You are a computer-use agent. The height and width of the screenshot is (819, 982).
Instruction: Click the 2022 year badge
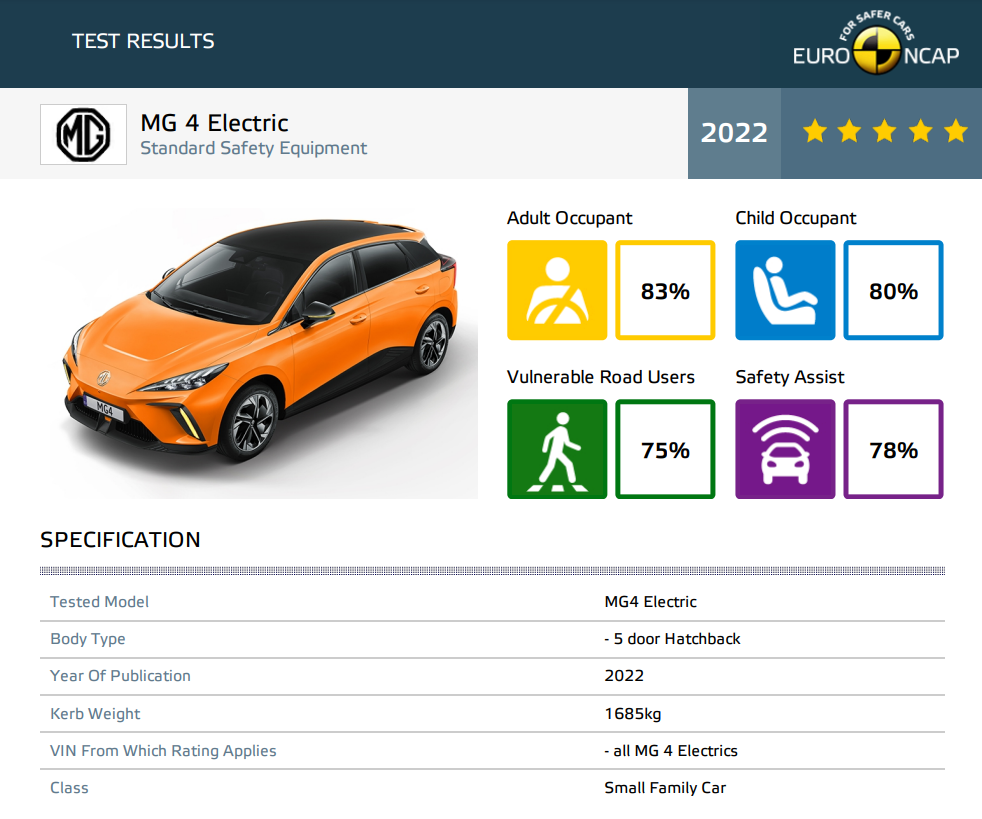(x=734, y=133)
